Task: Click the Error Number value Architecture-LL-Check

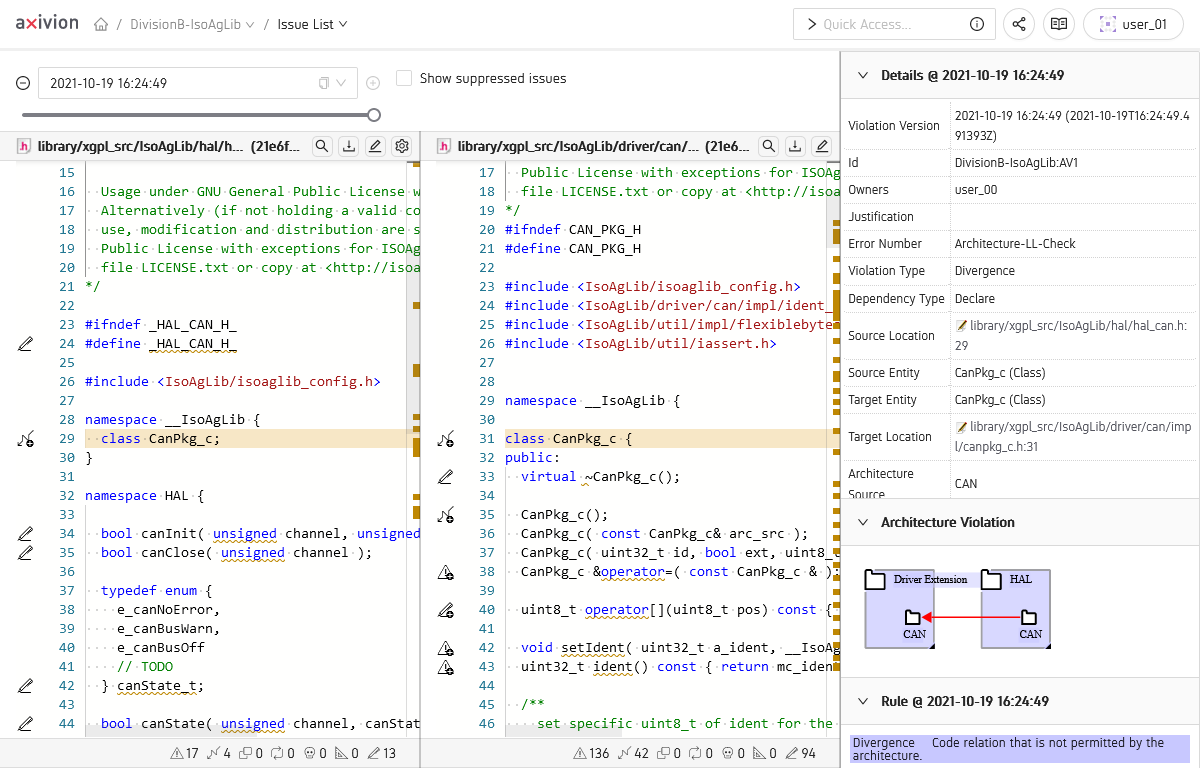Action: coord(1014,244)
